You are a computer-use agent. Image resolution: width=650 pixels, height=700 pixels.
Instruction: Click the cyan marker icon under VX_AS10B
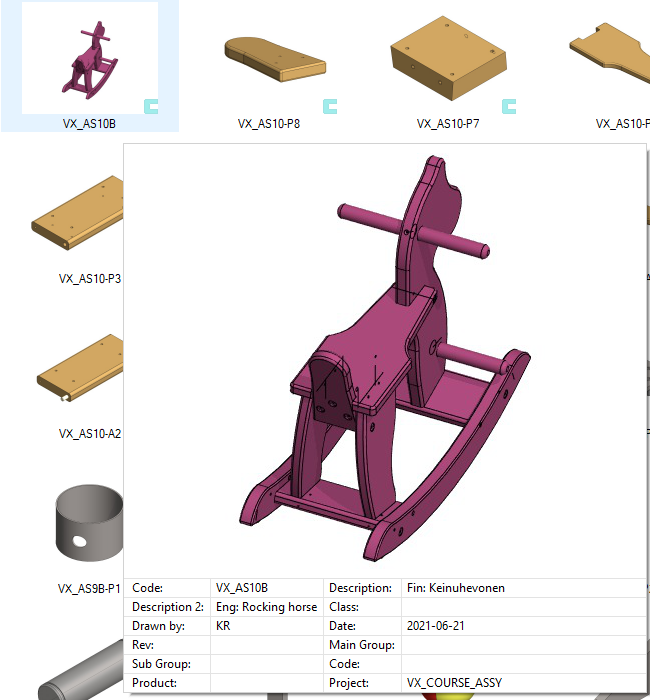(x=151, y=107)
